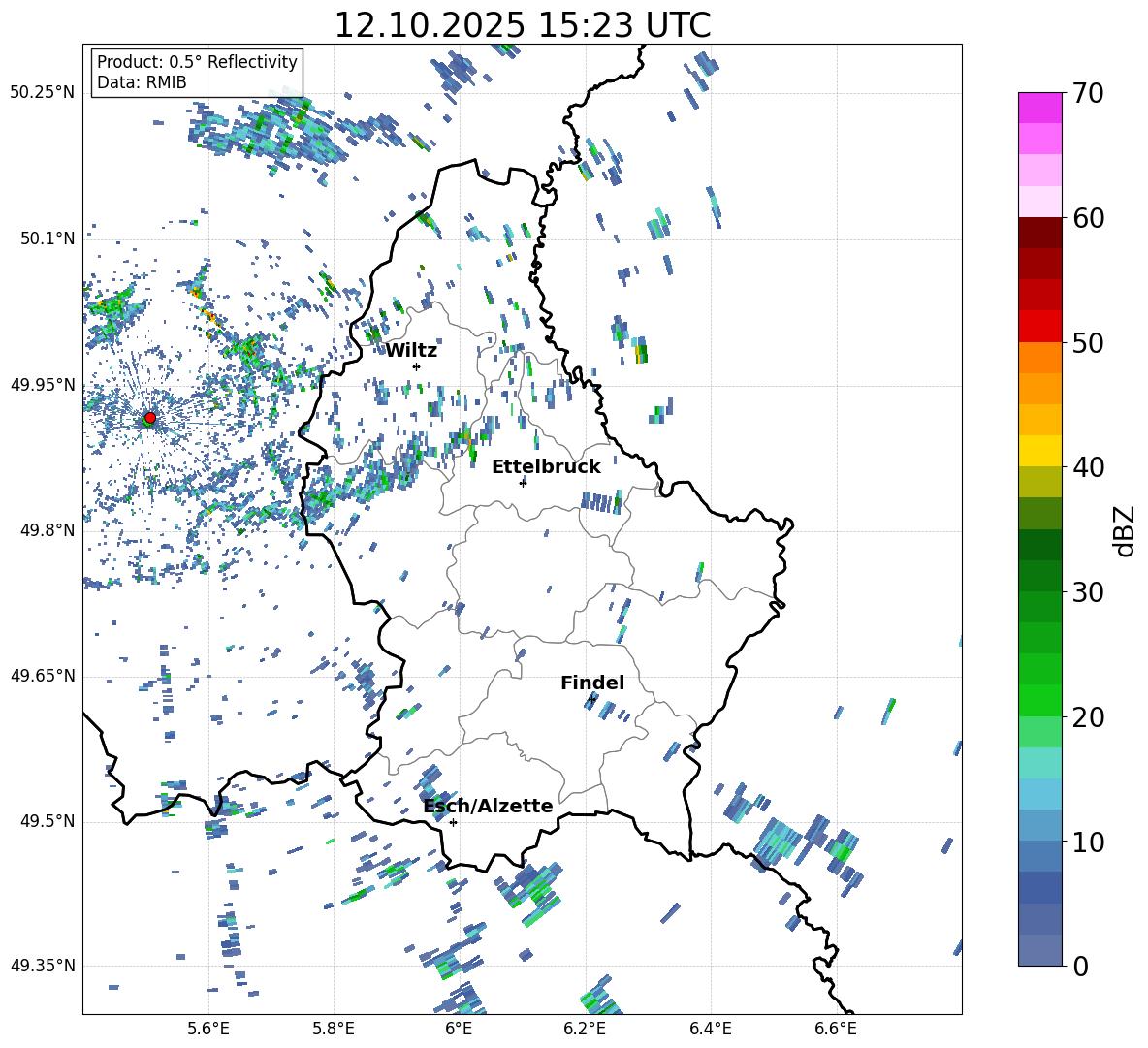
Task: Select the Esch/Alzette city label
Action: pos(488,806)
